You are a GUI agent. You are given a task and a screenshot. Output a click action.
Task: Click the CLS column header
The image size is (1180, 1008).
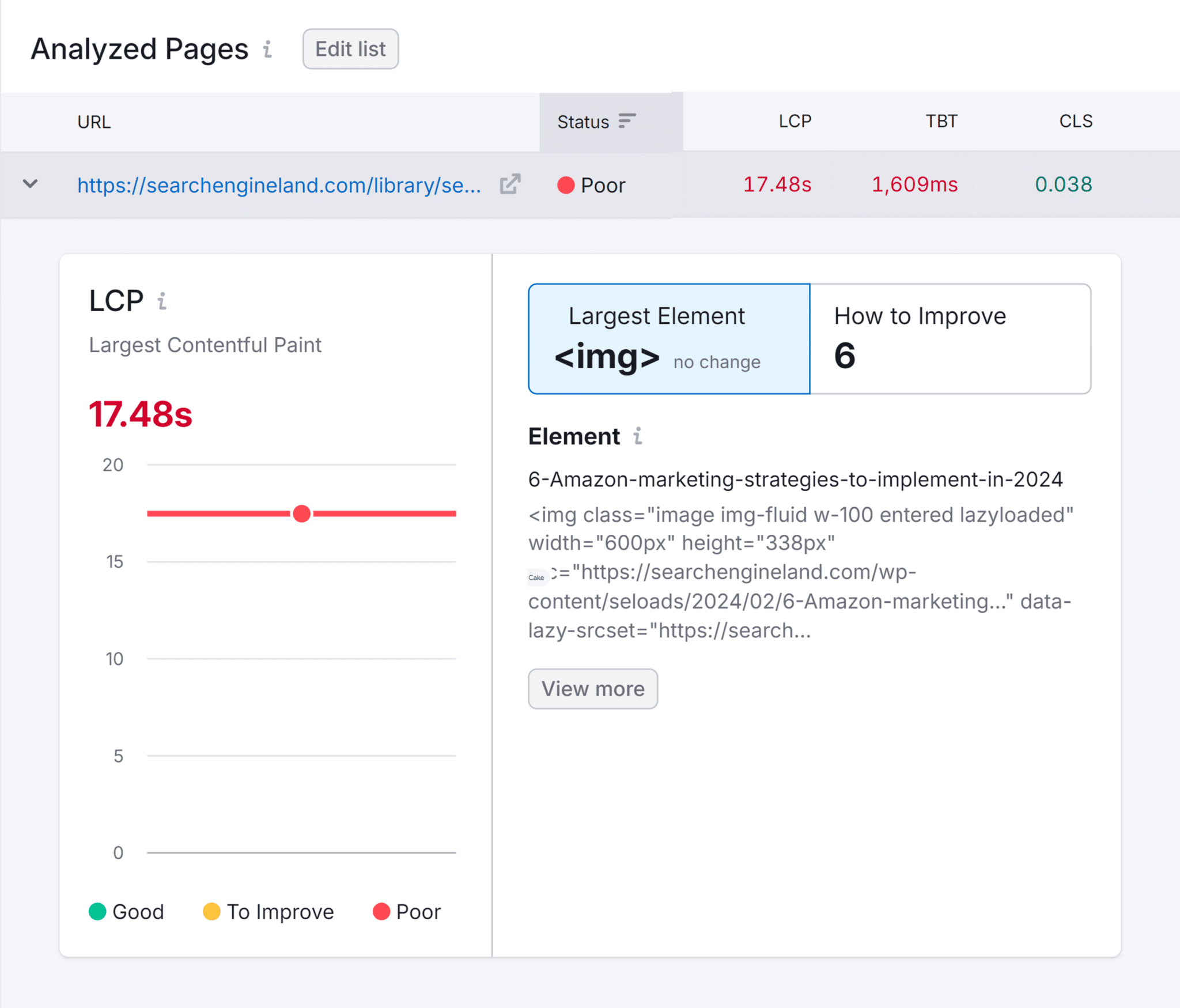click(1076, 121)
